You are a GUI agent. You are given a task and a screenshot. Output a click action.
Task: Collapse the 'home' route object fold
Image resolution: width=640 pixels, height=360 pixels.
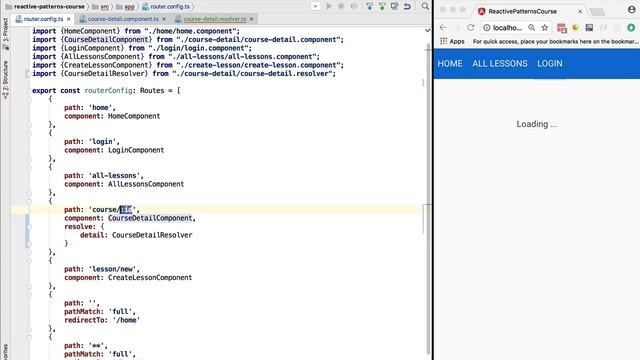click(29, 99)
